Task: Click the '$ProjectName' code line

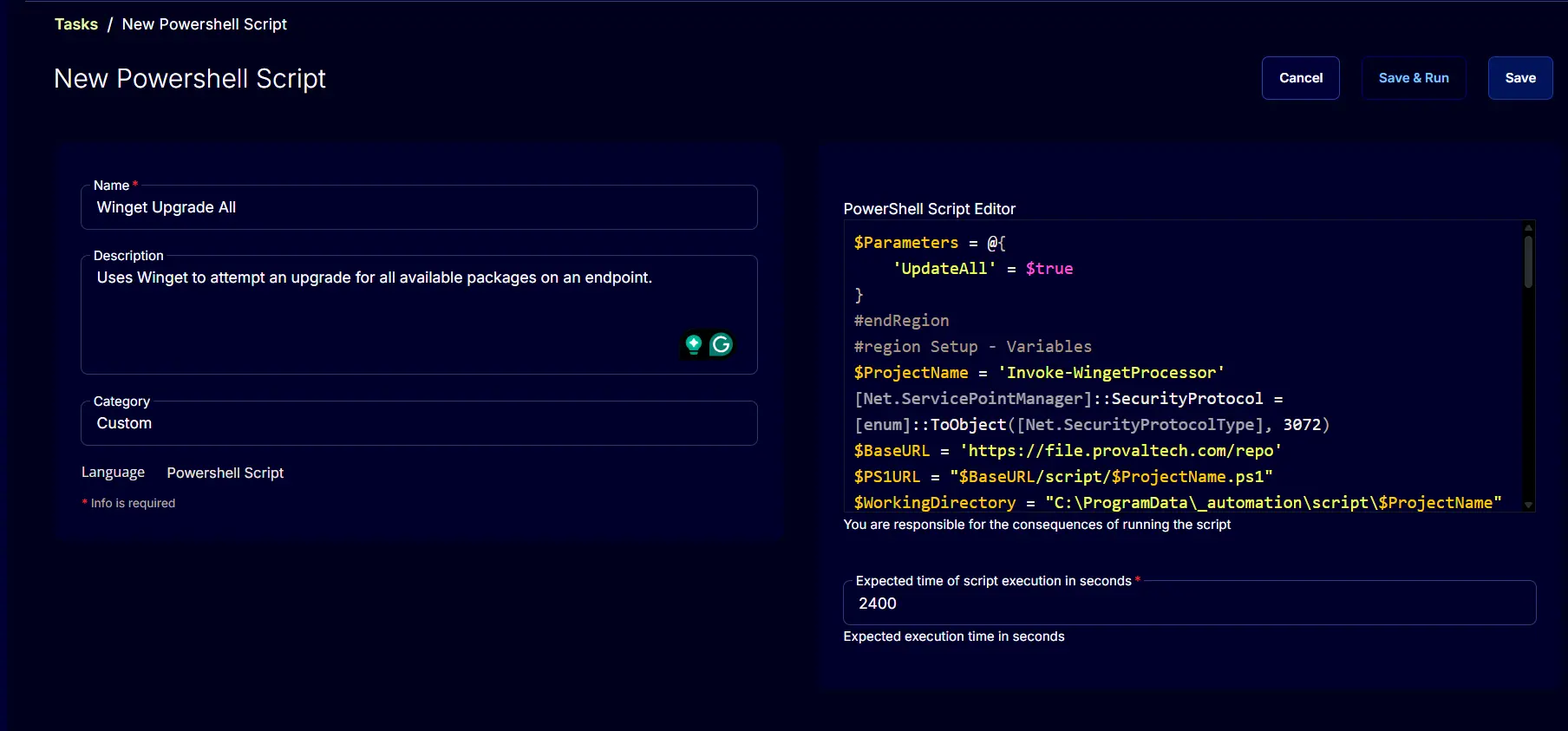Action: [1039, 373]
